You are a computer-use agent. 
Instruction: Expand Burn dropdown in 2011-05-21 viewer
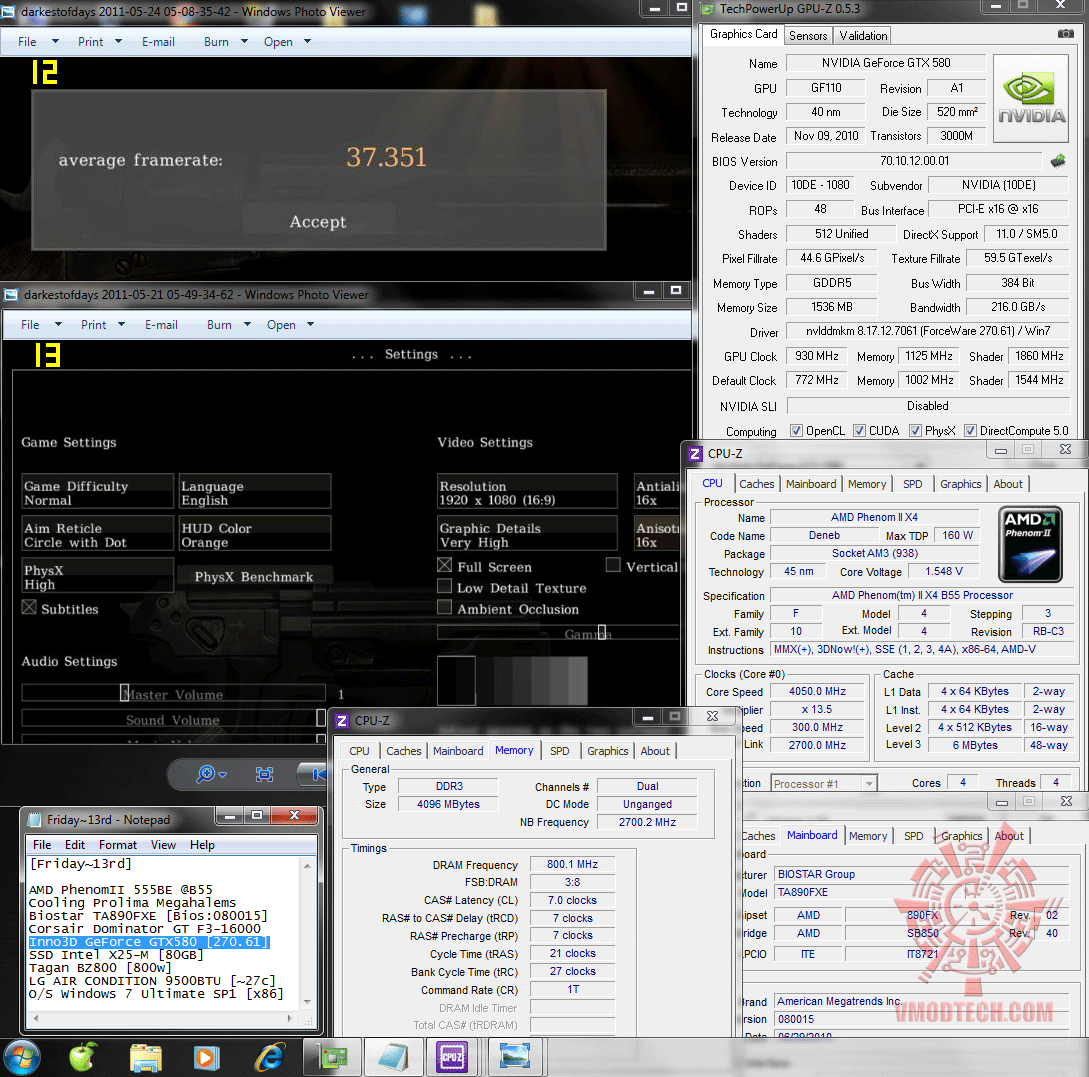(247, 324)
